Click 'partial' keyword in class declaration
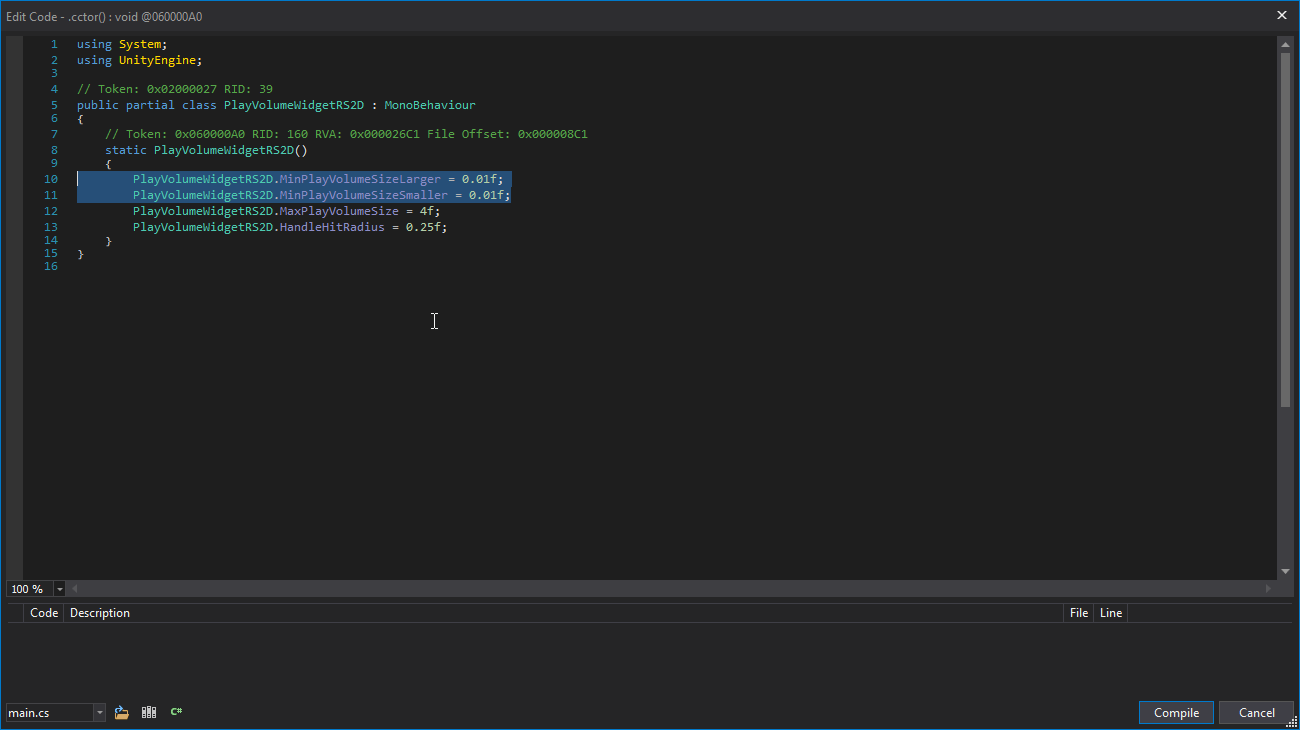The height and width of the screenshot is (730, 1300). (x=150, y=105)
